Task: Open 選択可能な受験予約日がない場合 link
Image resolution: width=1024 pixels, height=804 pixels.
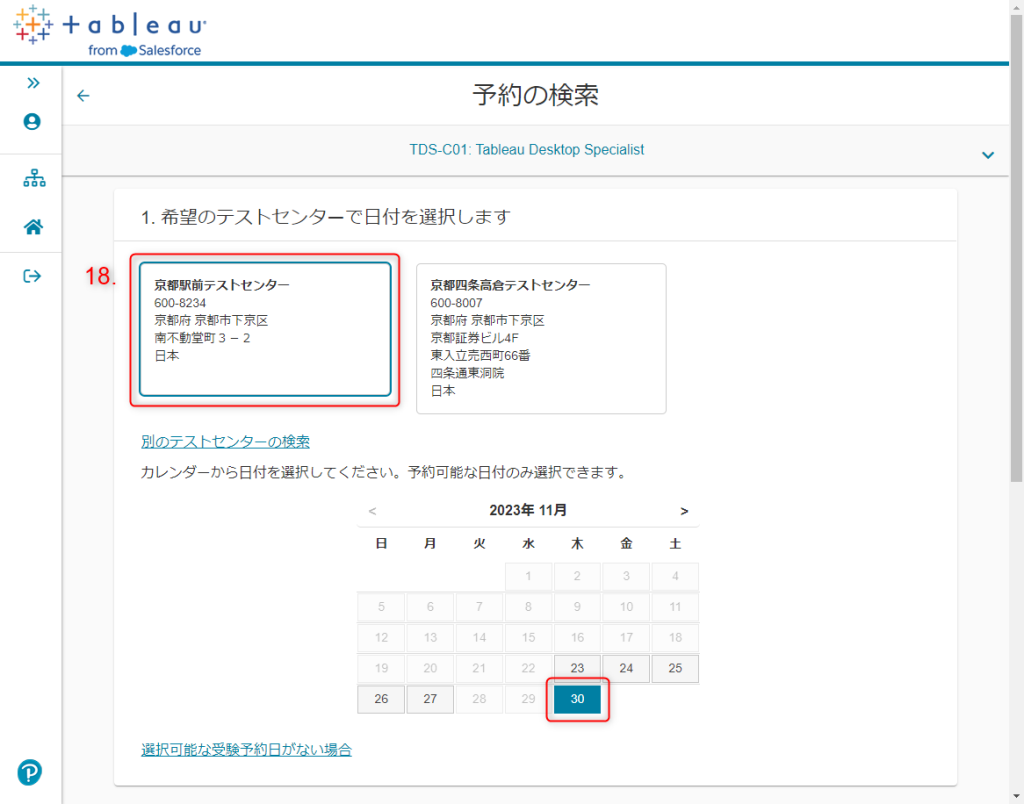Action: 246,749
